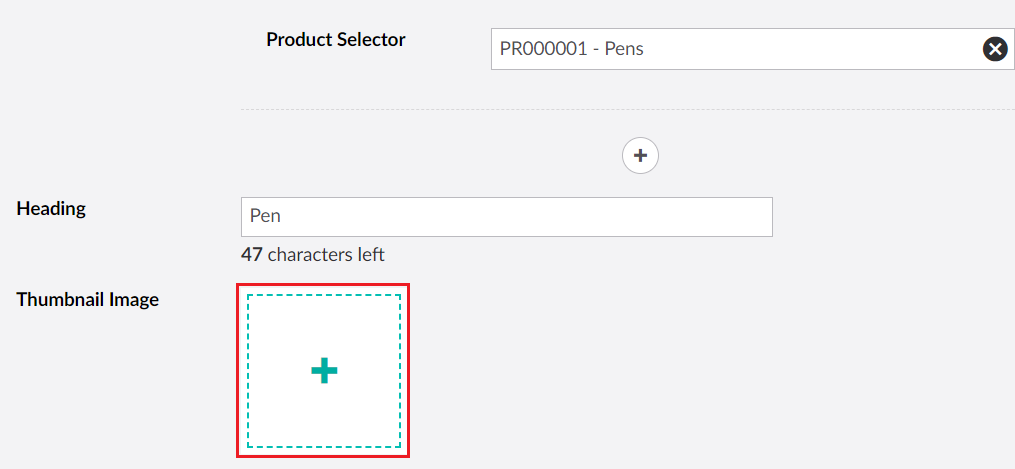The width and height of the screenshot is (1015, 469).
Task: Click the Product Selector label
Action: coord(335,40)
